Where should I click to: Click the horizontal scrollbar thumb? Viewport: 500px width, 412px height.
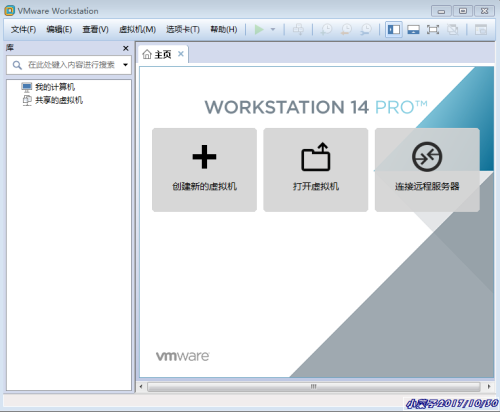pyautogui.click(x=313, y=387)
